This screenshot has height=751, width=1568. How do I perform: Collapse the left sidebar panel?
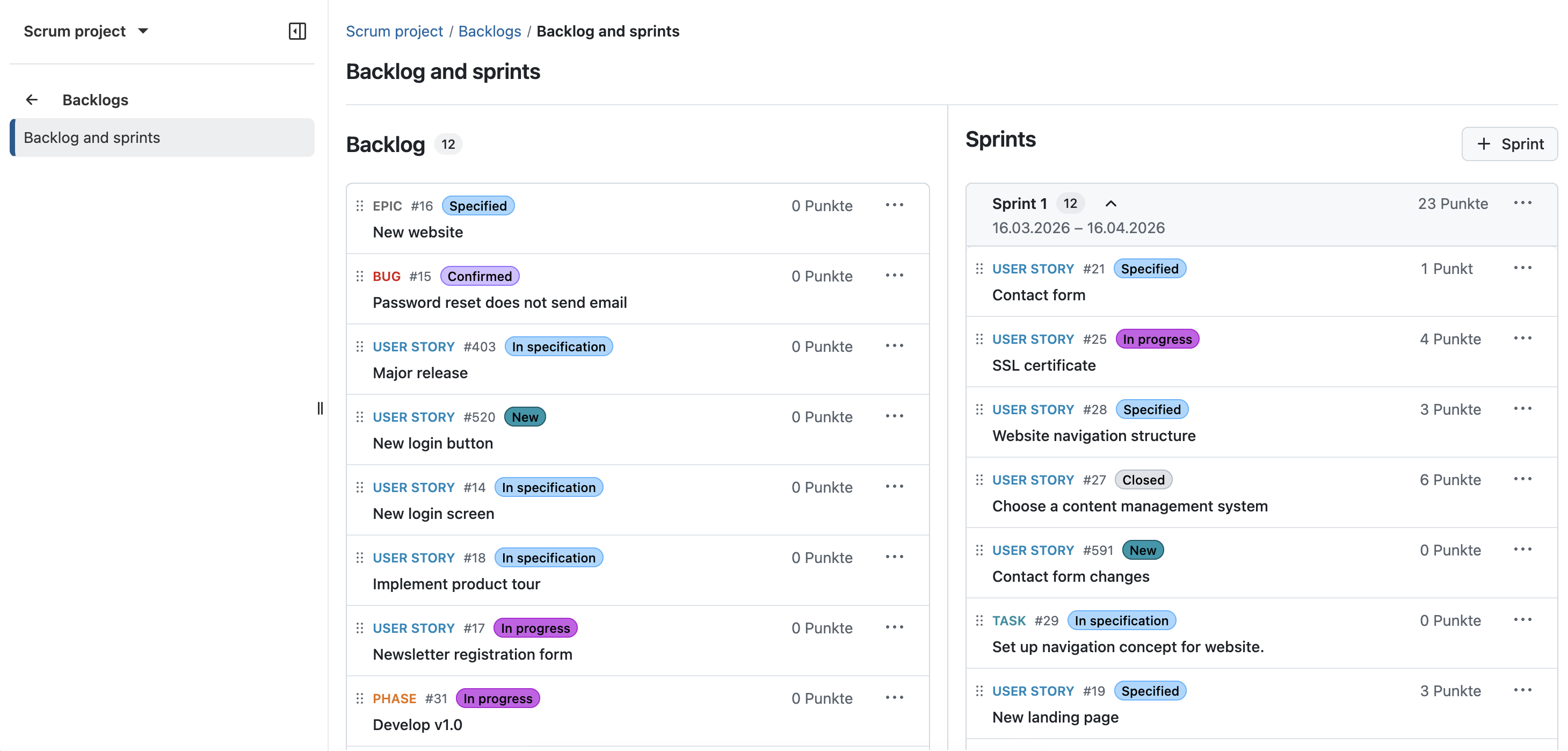297,31
